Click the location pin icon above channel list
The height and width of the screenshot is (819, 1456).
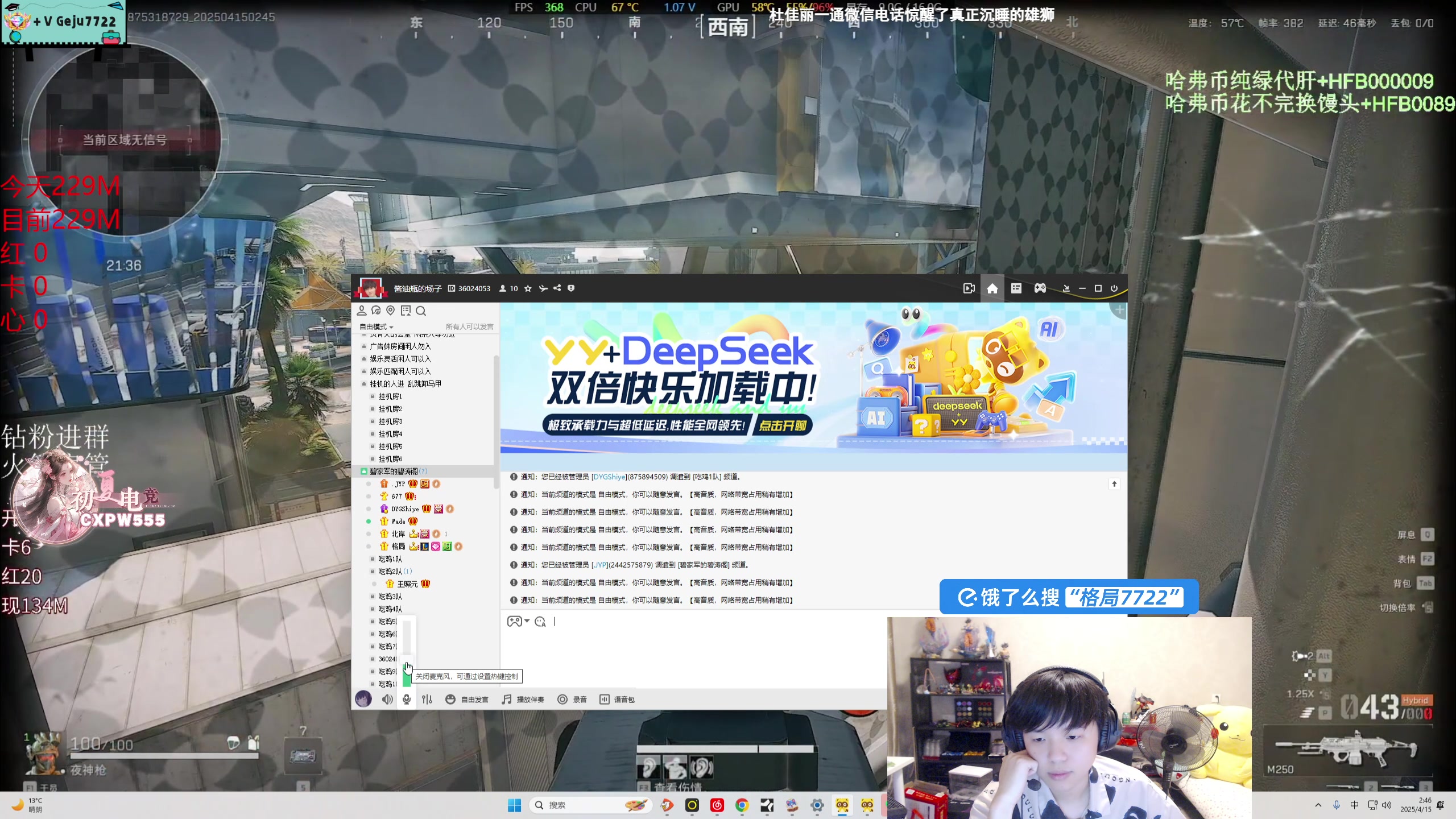(x=390, y=311)
